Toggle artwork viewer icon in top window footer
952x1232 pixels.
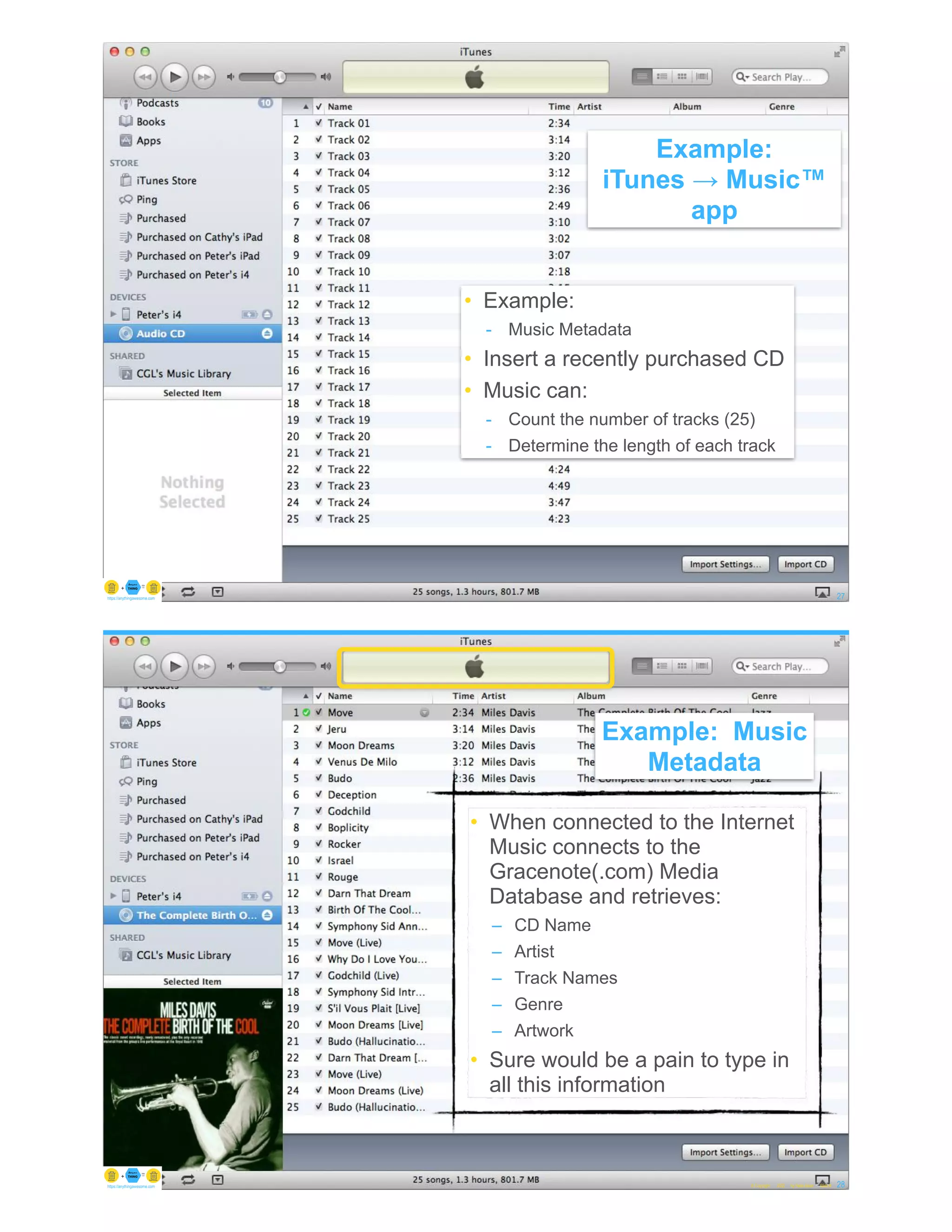coord(218,592)
